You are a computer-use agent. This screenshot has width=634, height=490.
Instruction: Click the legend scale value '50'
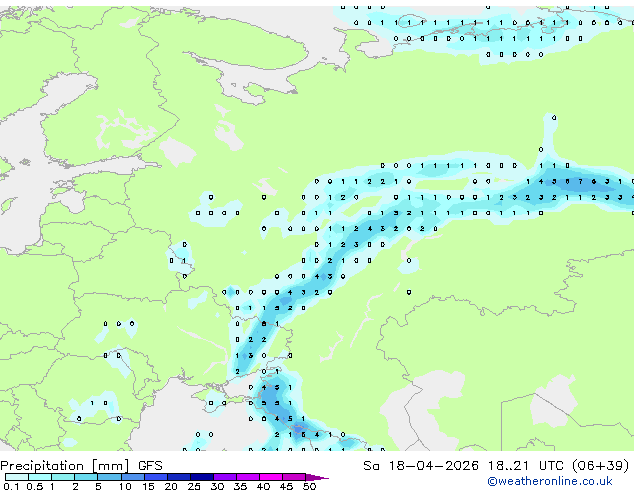pyautogui.click(x=309, y=486)
